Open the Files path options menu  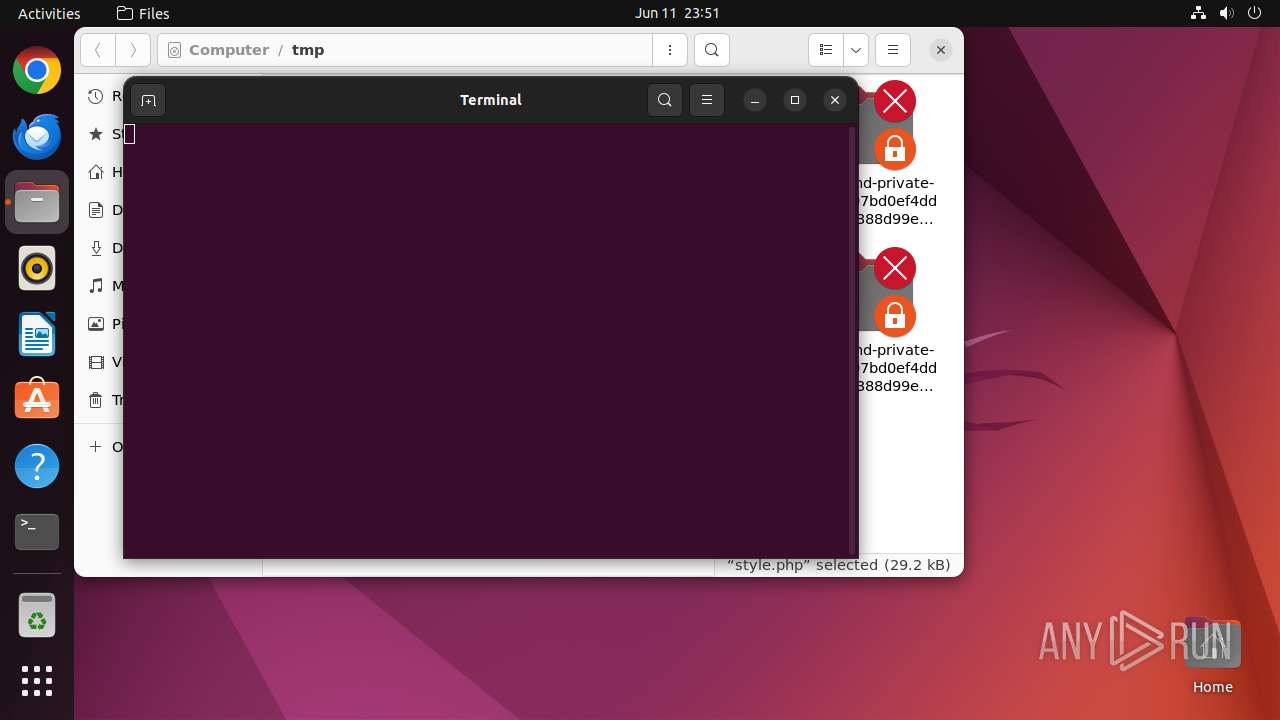[x=670, y=50]
